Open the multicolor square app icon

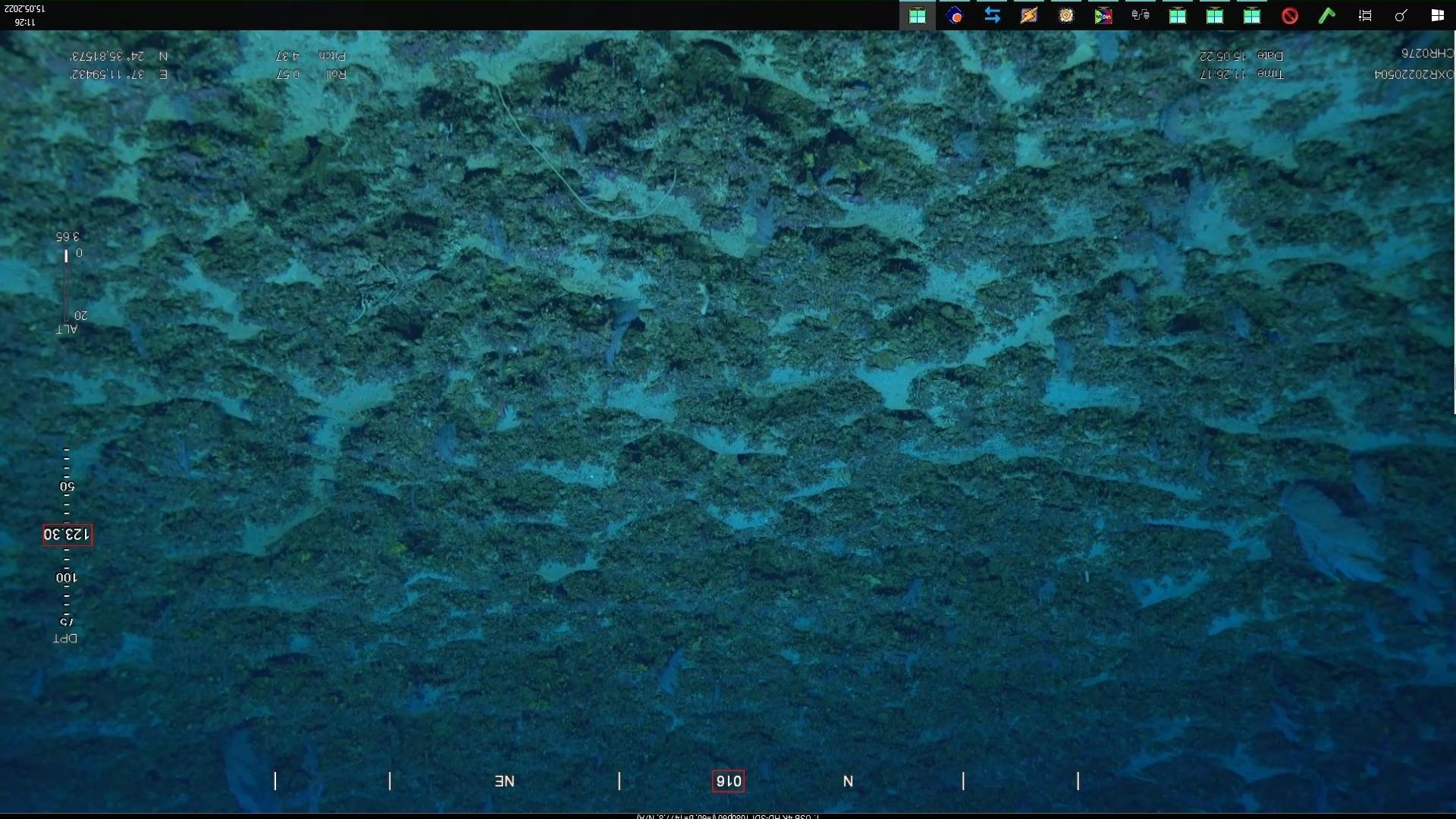tap(1103, 15)
